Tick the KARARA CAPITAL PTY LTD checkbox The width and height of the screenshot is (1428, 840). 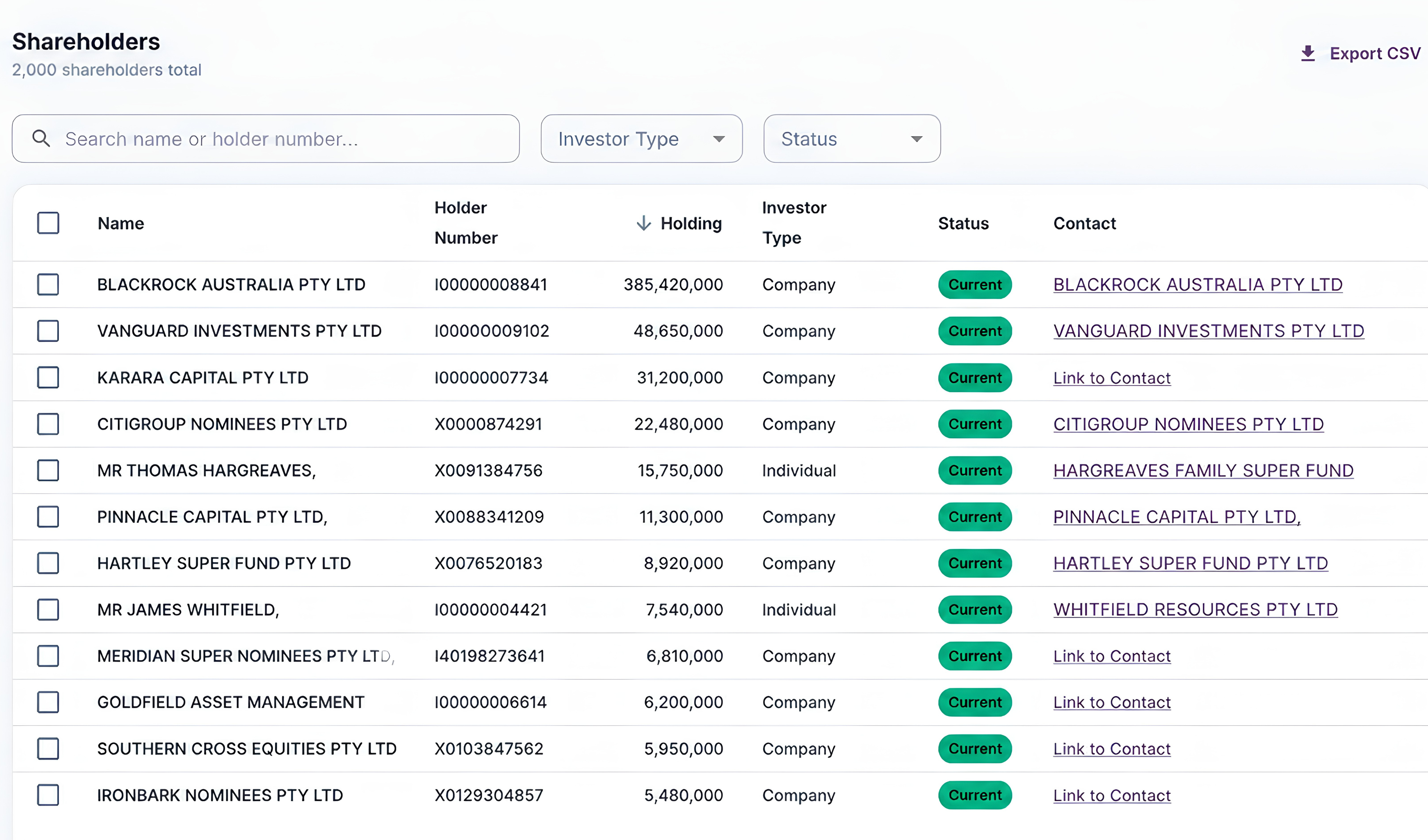point(48,378)
